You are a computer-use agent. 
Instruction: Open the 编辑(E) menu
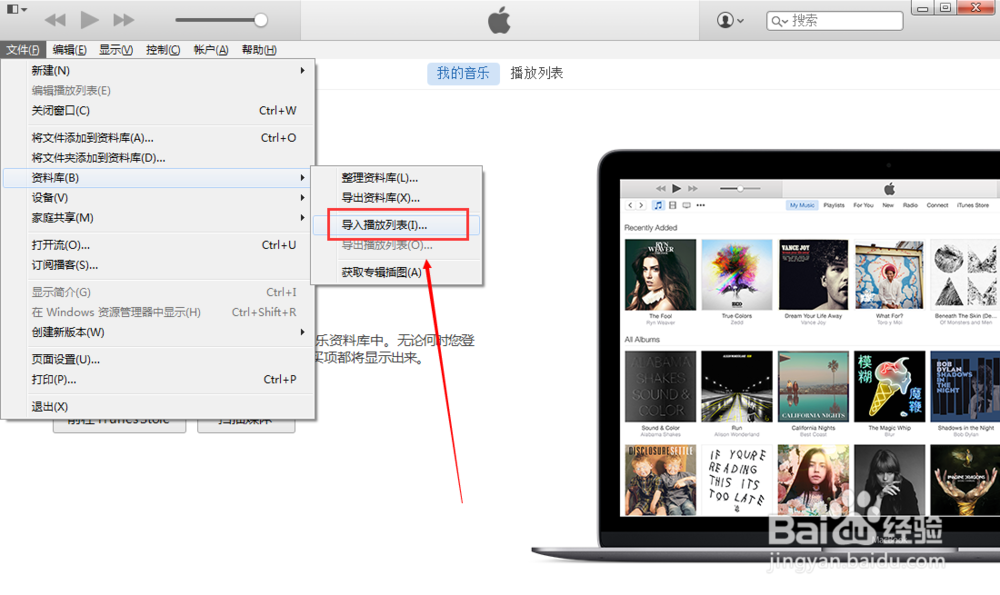click(70, 50)
